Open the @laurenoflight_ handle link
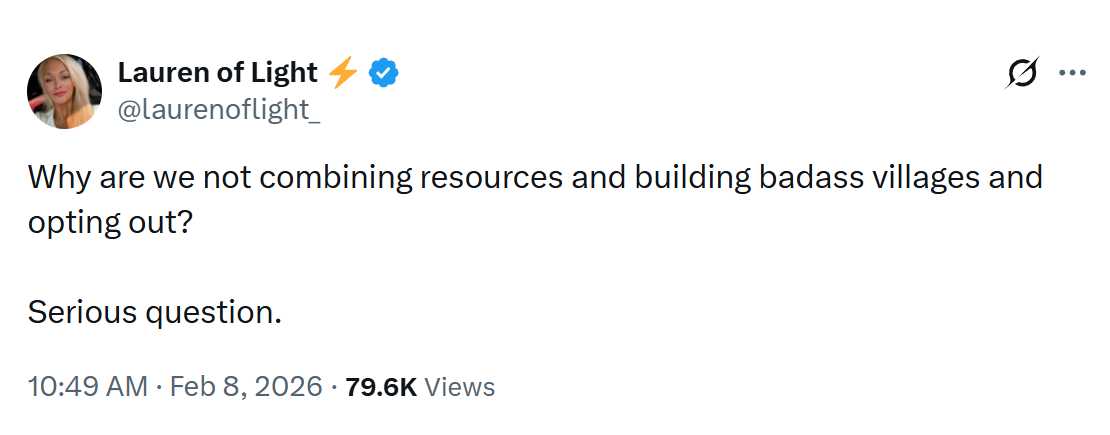This screenshot has width=1110, height=435. click(219, 111)
